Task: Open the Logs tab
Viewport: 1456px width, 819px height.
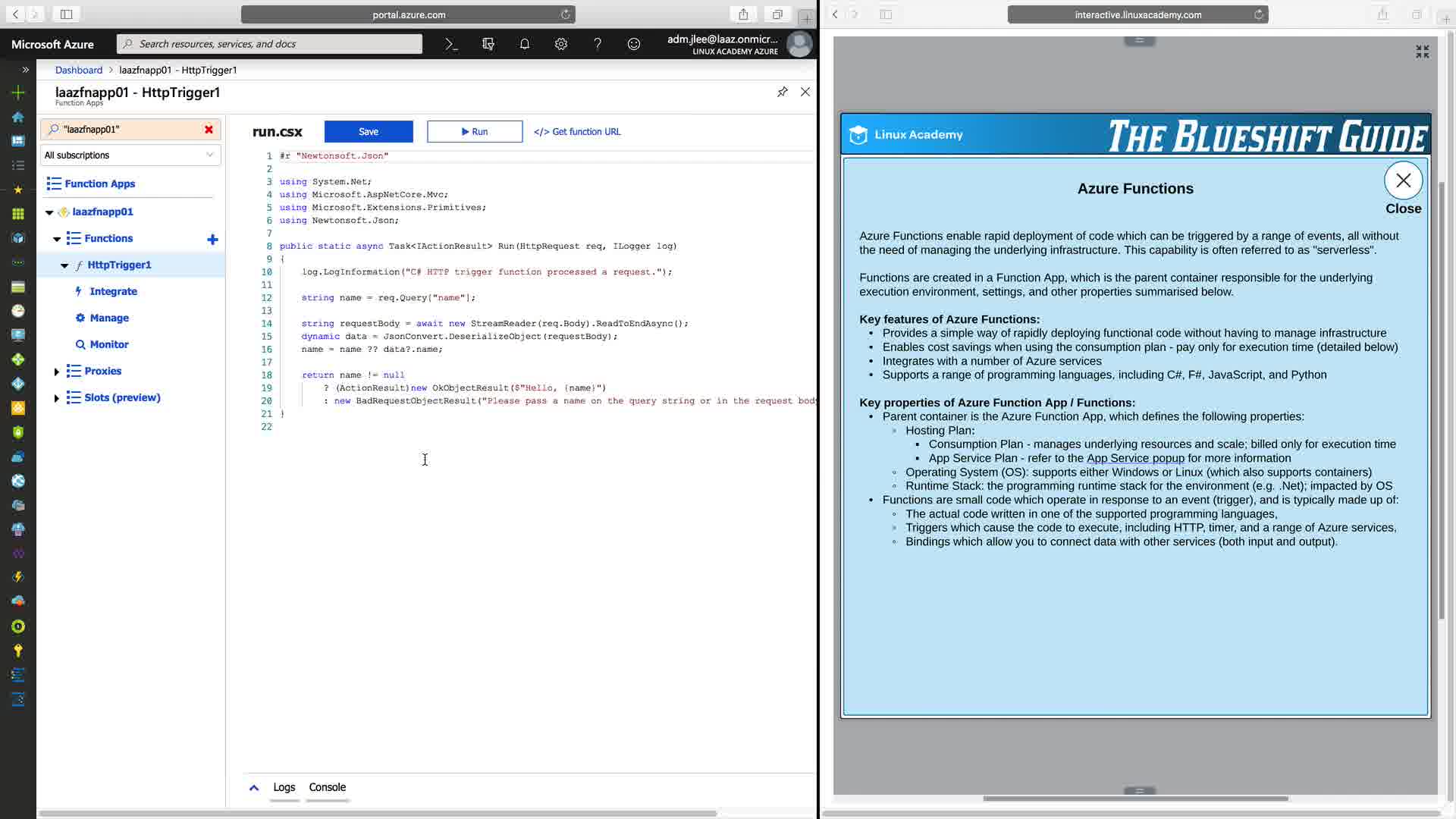Action: pos(284,787)
